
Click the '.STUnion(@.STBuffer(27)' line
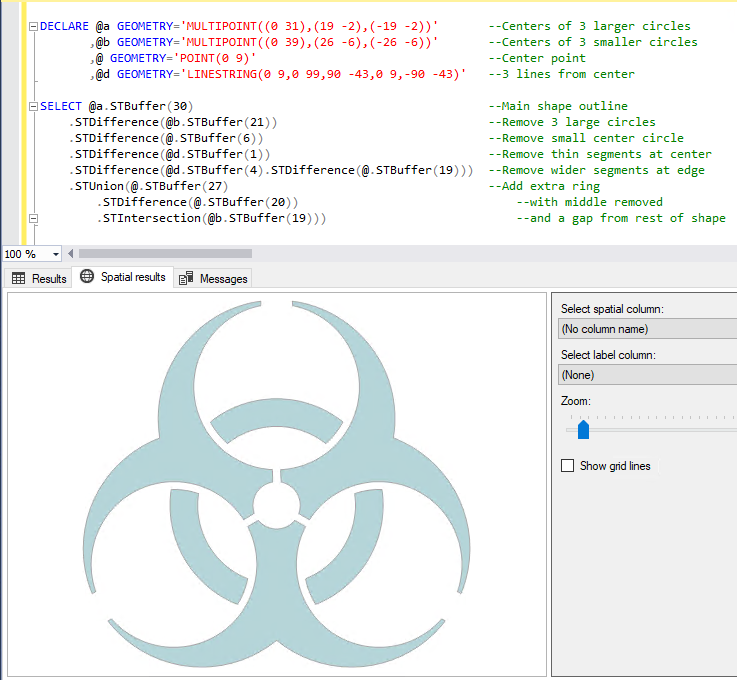point(149,186)
